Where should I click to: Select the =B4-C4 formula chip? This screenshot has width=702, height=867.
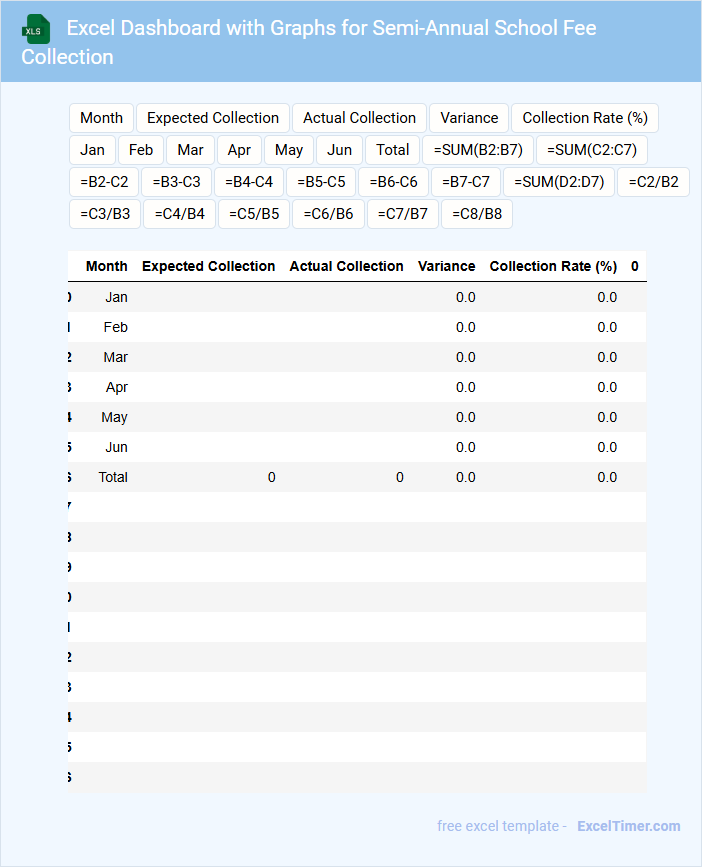point(249,182)
